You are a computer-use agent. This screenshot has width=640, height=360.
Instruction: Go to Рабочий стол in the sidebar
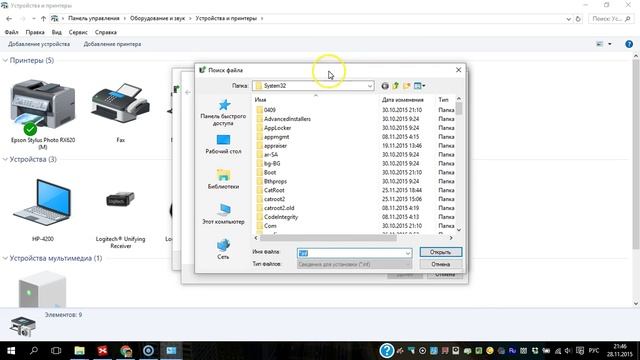click(223, 144)
